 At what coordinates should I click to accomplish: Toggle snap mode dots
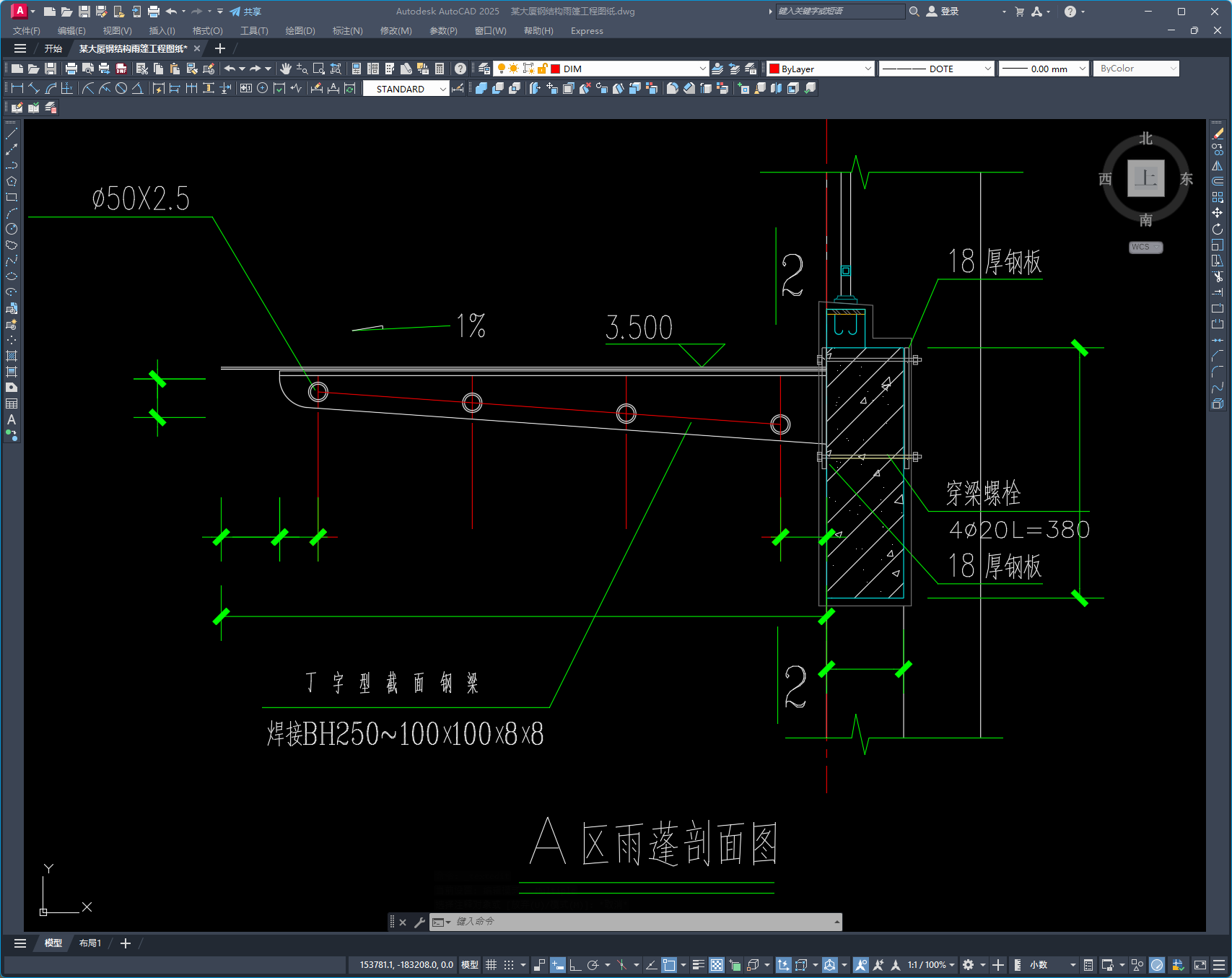(509, 965)
